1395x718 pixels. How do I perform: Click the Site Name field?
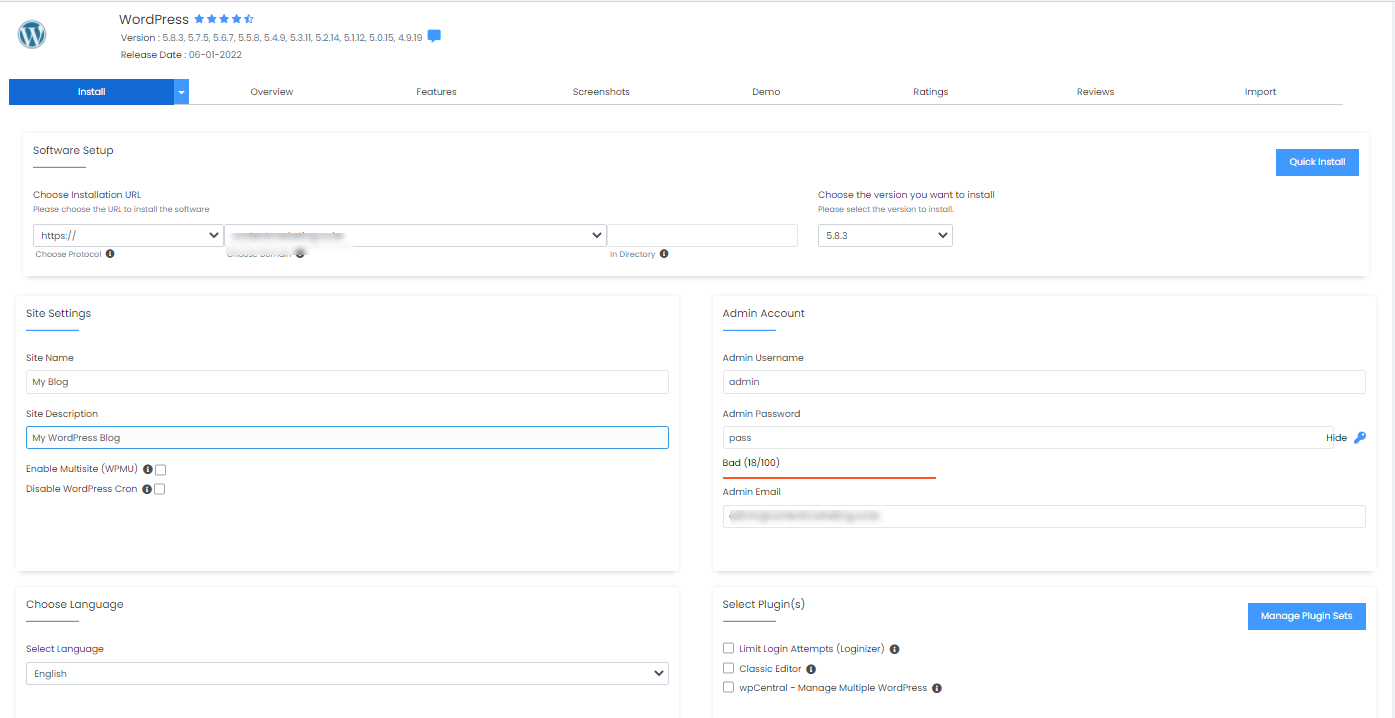click(x=347, y=382)
